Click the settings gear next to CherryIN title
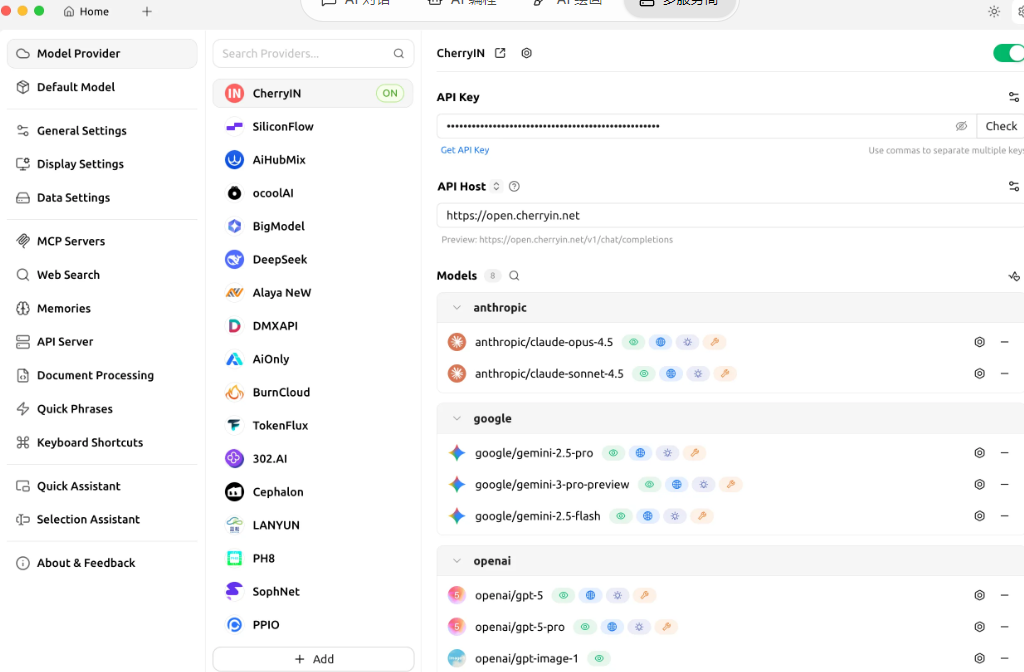 pyautogui.click(x=527, y=53)
